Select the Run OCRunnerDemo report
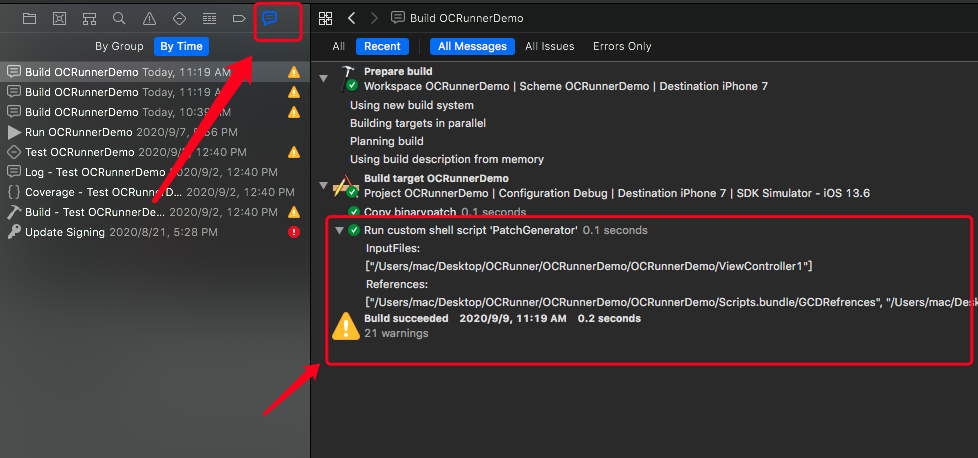The image size is (978, 458). pyautogui.click(x=155, y=132)
